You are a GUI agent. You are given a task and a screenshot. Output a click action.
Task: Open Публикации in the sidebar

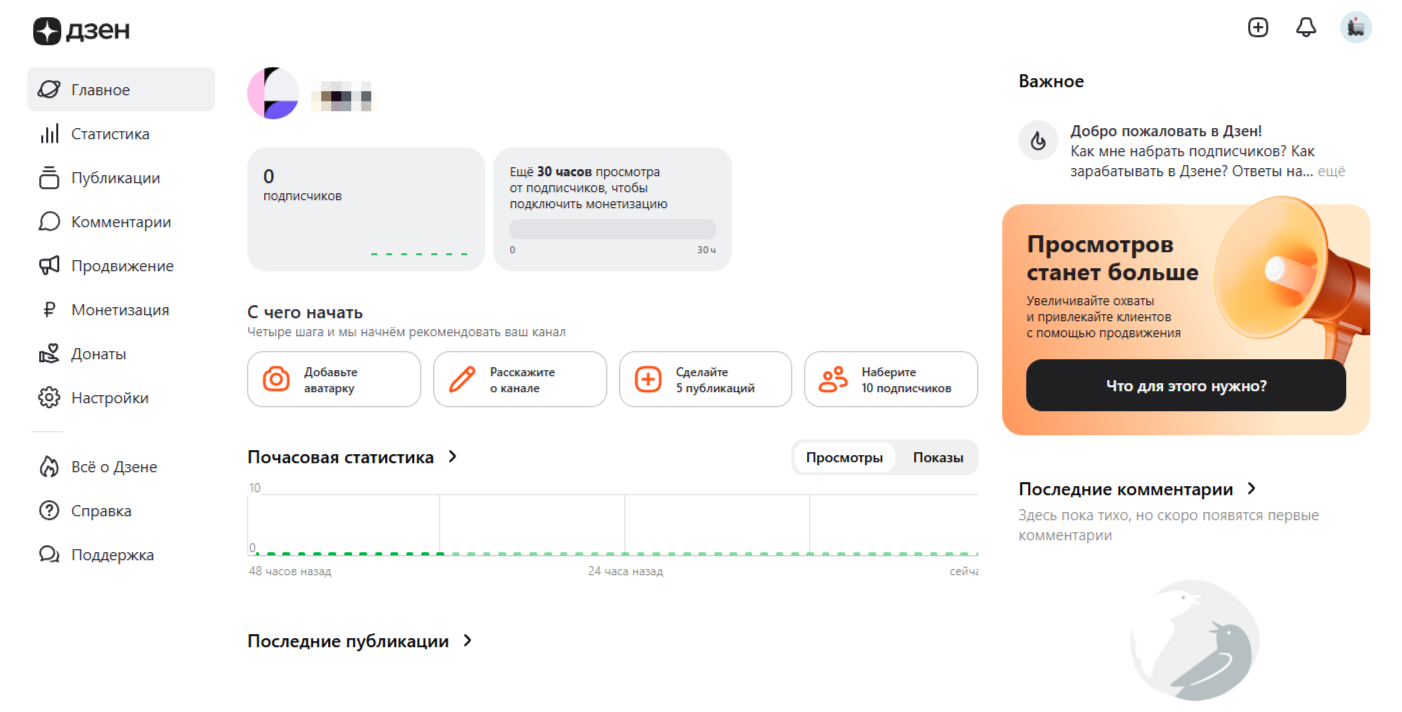pyautogui.click(x=121, y=178)
